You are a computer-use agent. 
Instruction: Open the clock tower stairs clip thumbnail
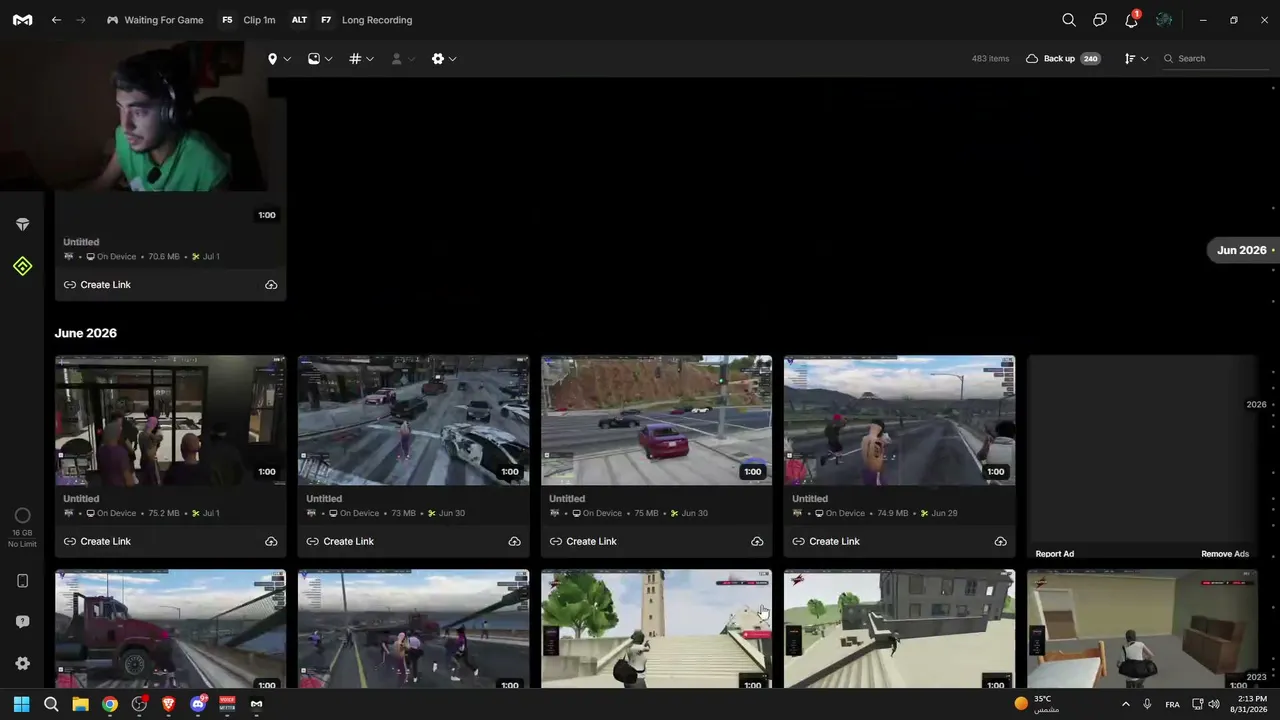656,629
